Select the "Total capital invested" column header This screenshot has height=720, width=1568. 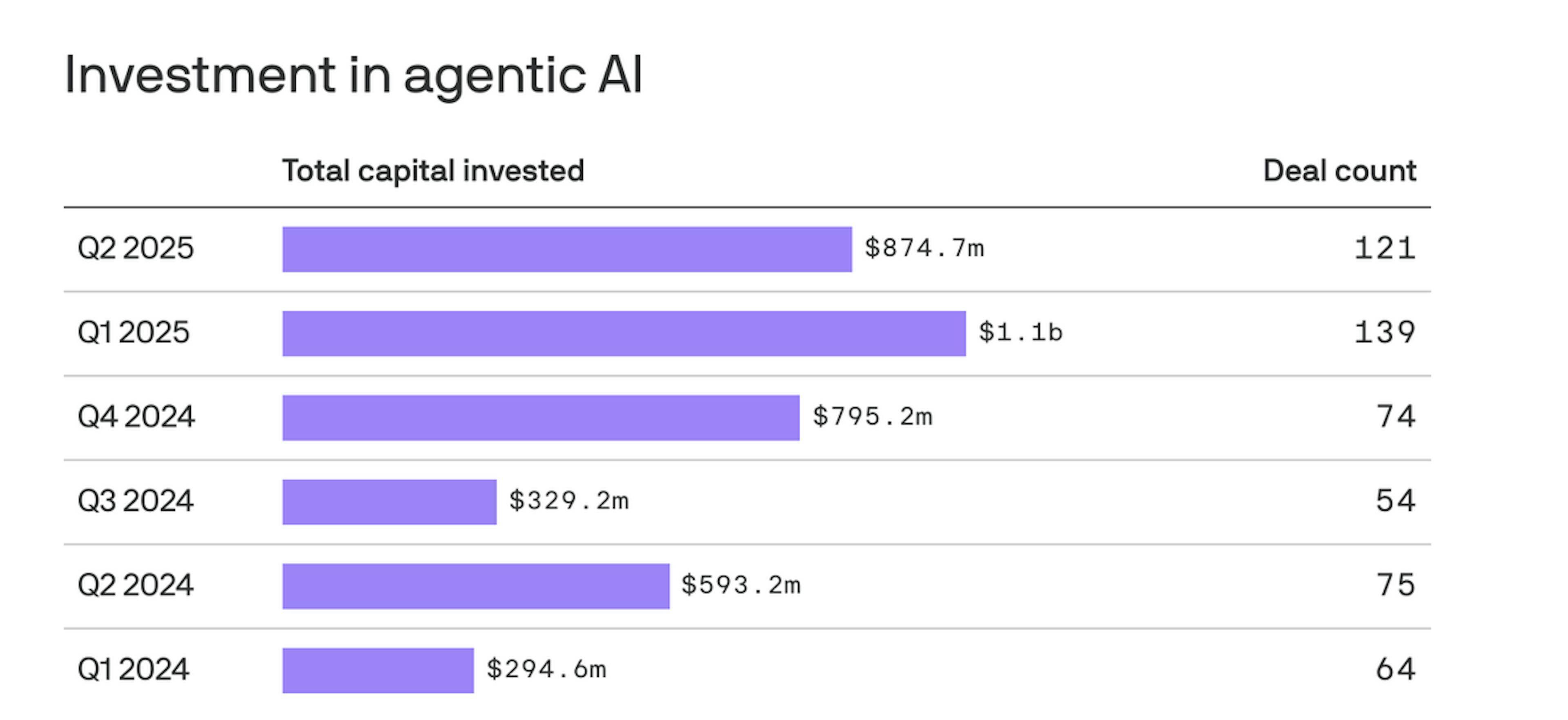pos(433,171)
